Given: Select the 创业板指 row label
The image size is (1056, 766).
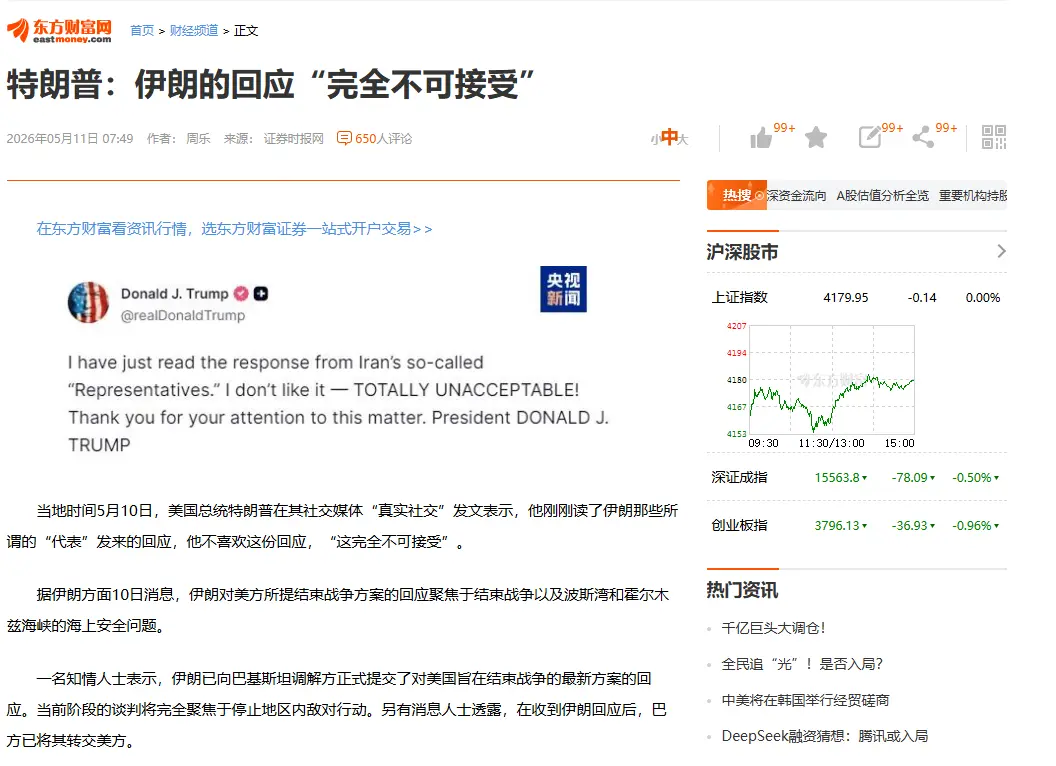Looking at the screenshot, I should 739,525.
